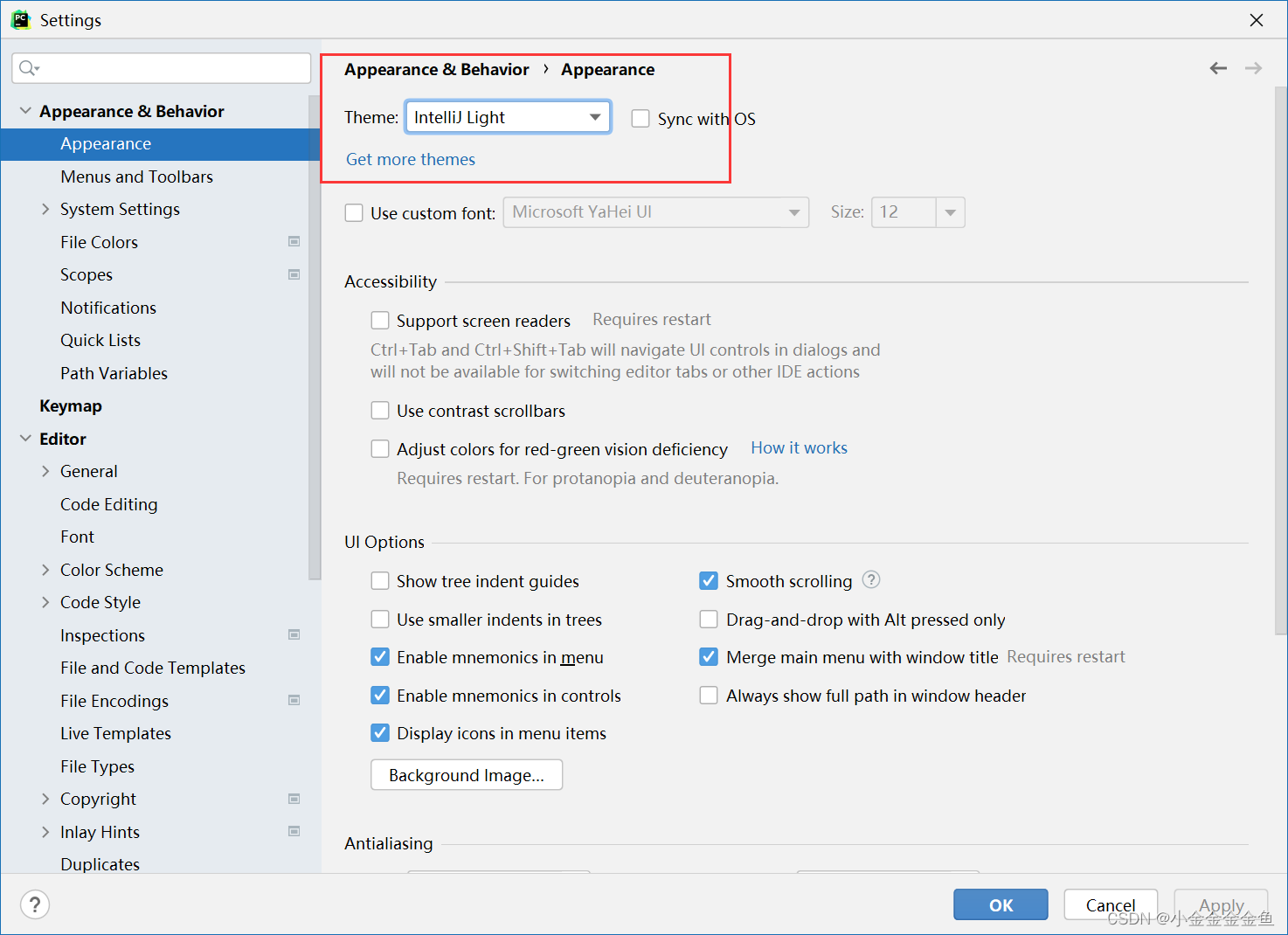Click the Apply button
1288x935 pixels.
[x=1221, y=904]
